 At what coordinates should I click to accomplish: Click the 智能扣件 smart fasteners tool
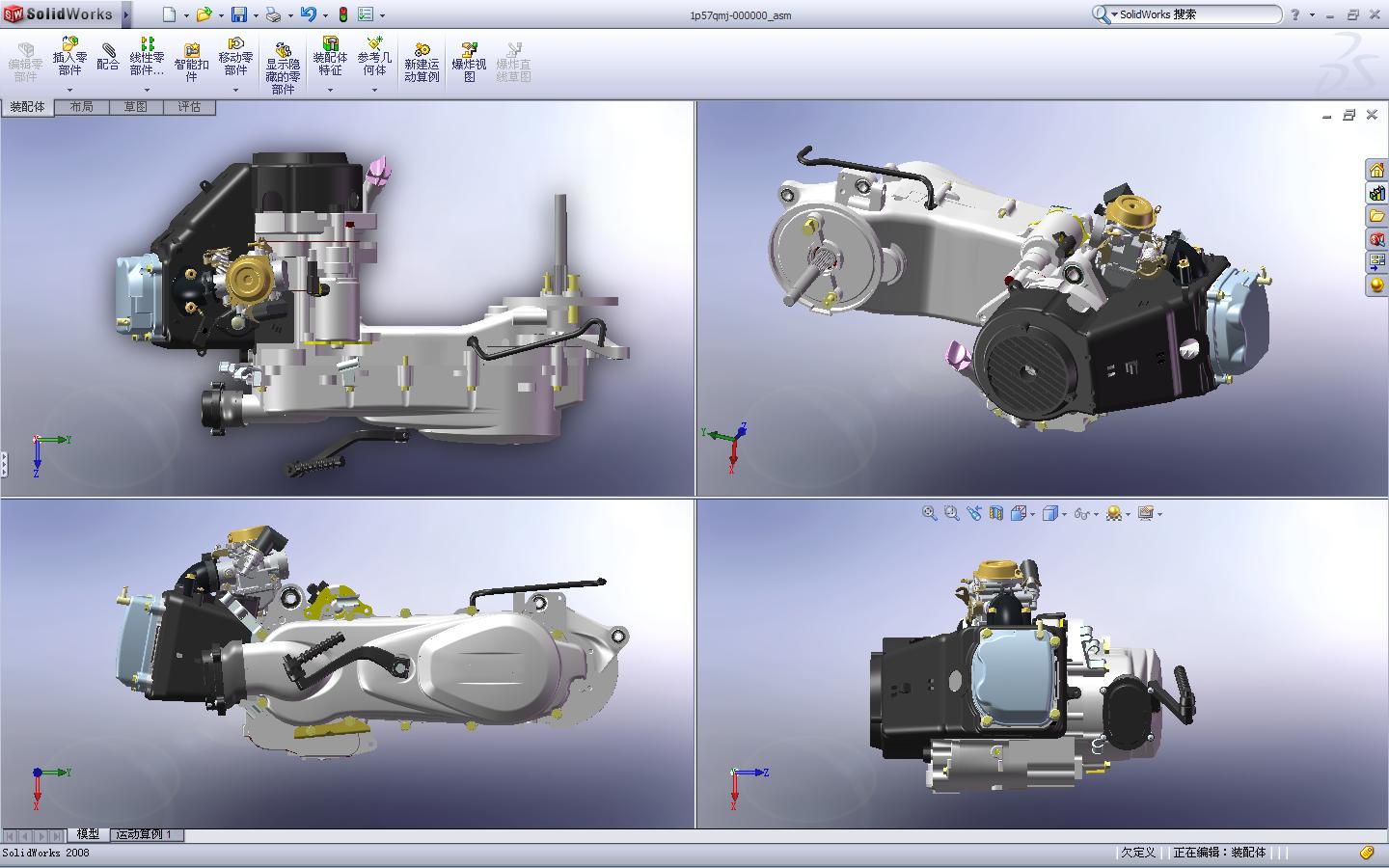tap(191, 63)
